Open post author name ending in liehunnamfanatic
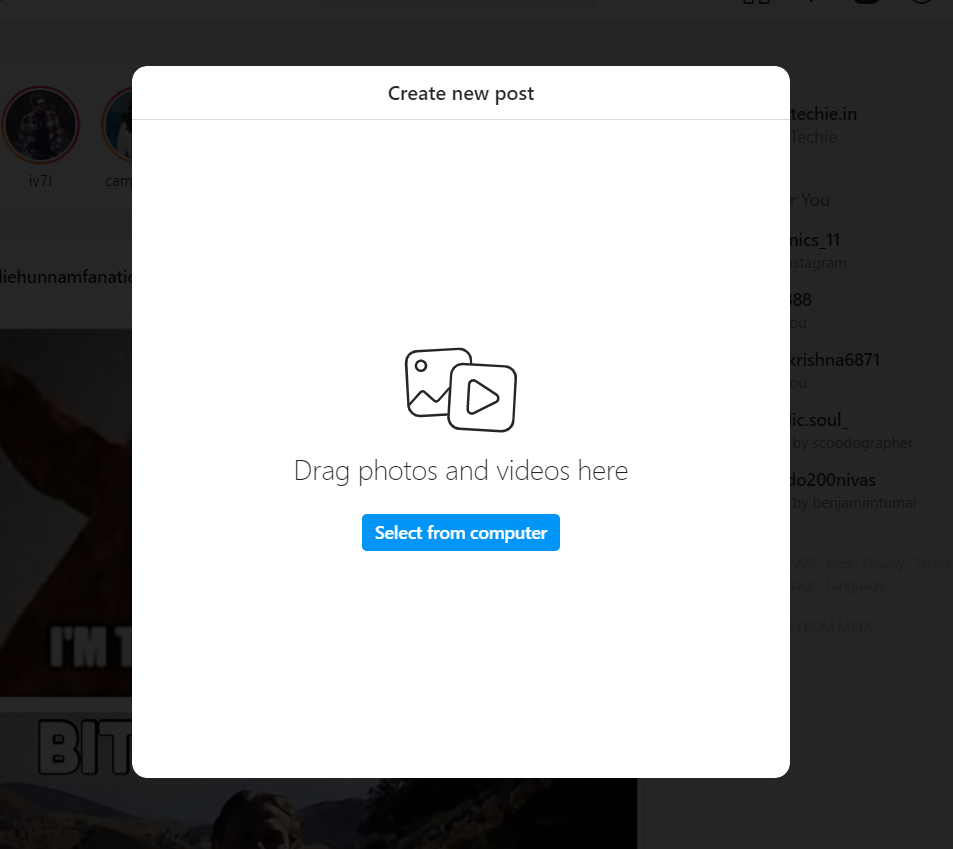Viewport: 953px width, 849px height. point(66,275)
